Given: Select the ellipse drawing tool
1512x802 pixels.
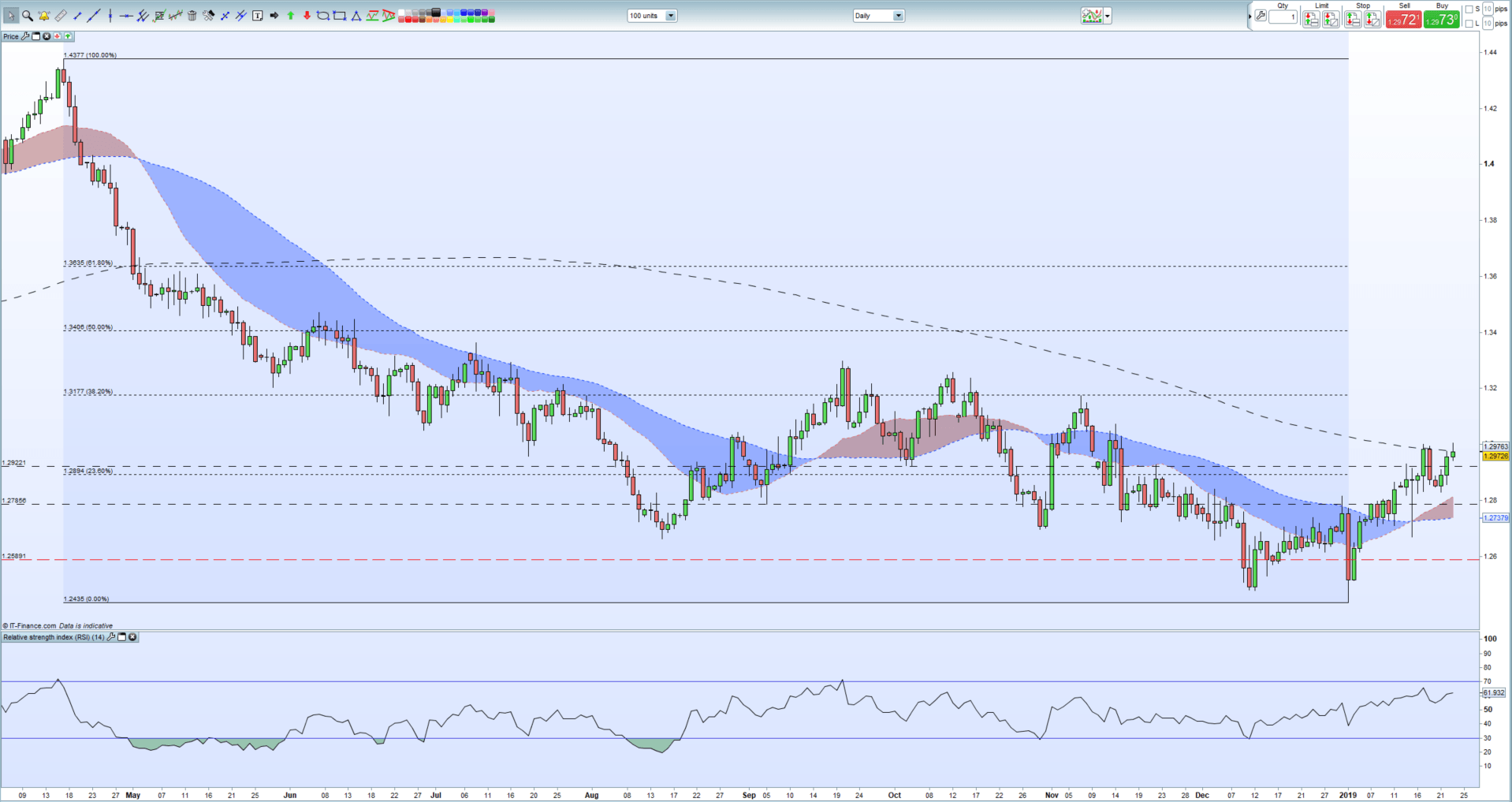Looking at the screenshot, I should [323, 16].
